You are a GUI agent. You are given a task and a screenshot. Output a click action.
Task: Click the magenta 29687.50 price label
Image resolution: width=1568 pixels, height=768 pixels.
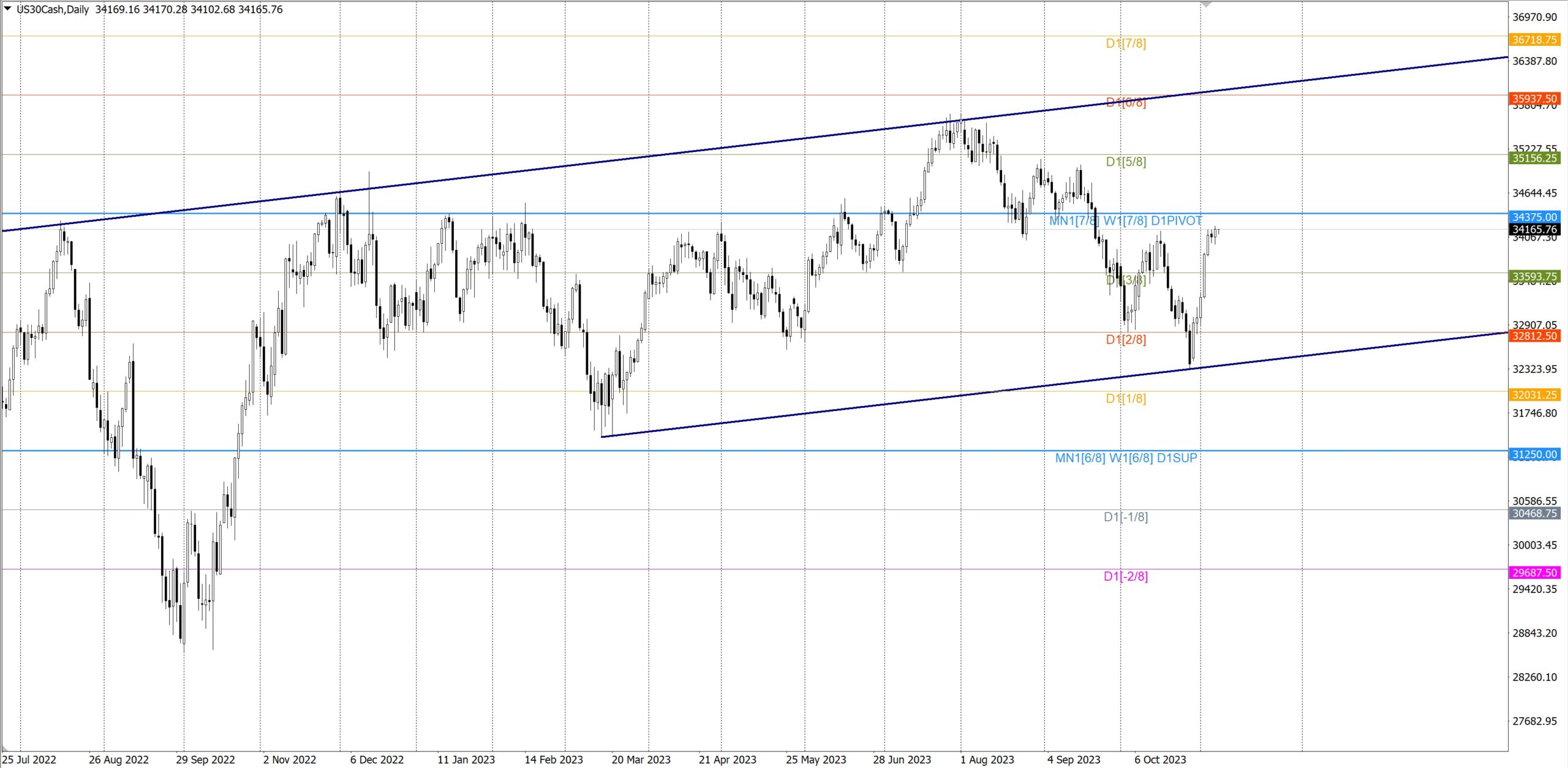pos(1534,573)
